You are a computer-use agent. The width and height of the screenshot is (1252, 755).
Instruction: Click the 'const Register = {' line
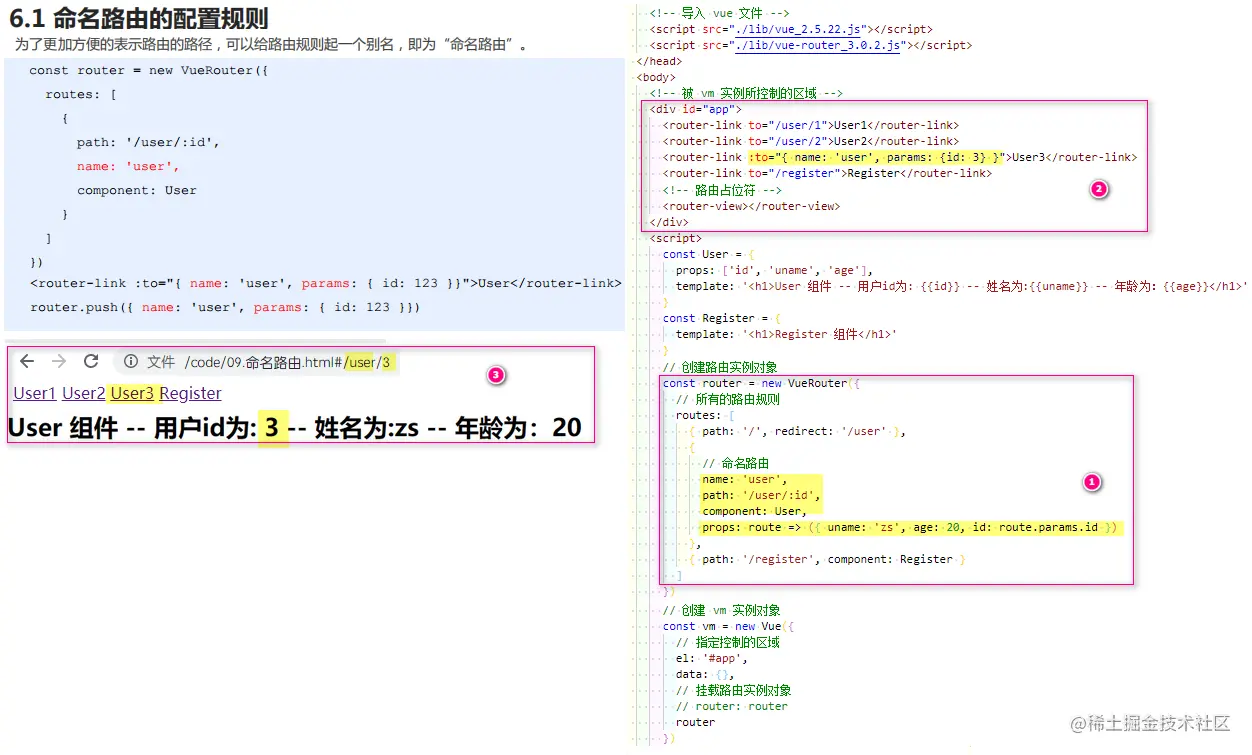click(x=721, y=318)
